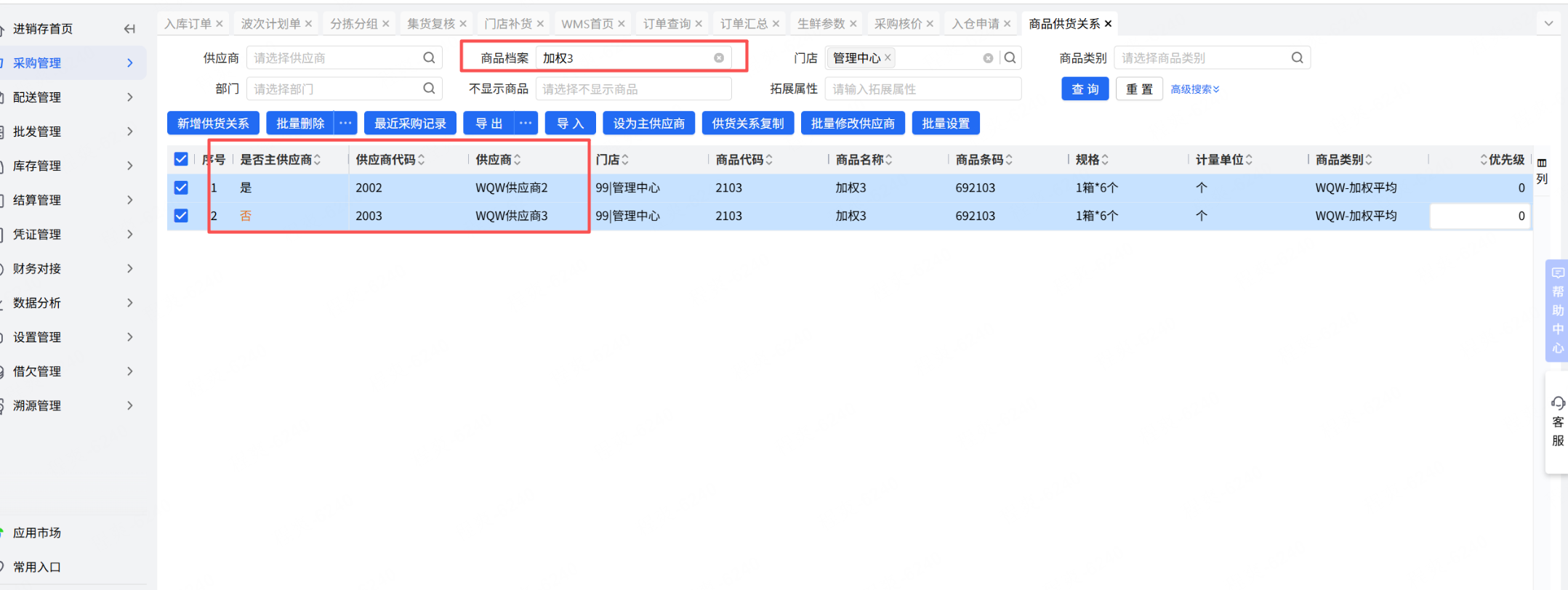The width and height of the screenshot is (1568, 590).
Task: Click the search icon in 商品类别 field
Action: click(1297, 57)
